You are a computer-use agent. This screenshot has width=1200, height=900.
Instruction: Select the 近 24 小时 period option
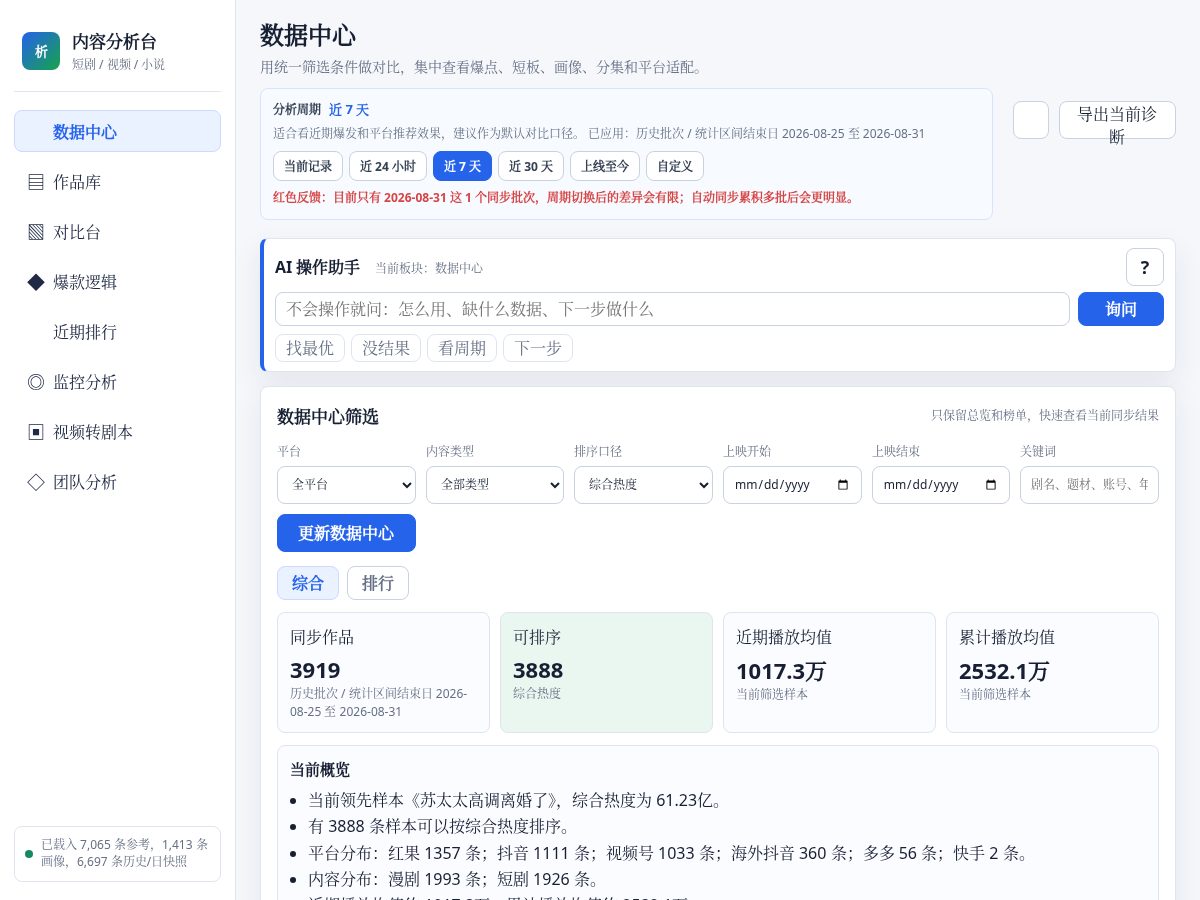pyautogui.click(x=388, y=166)
